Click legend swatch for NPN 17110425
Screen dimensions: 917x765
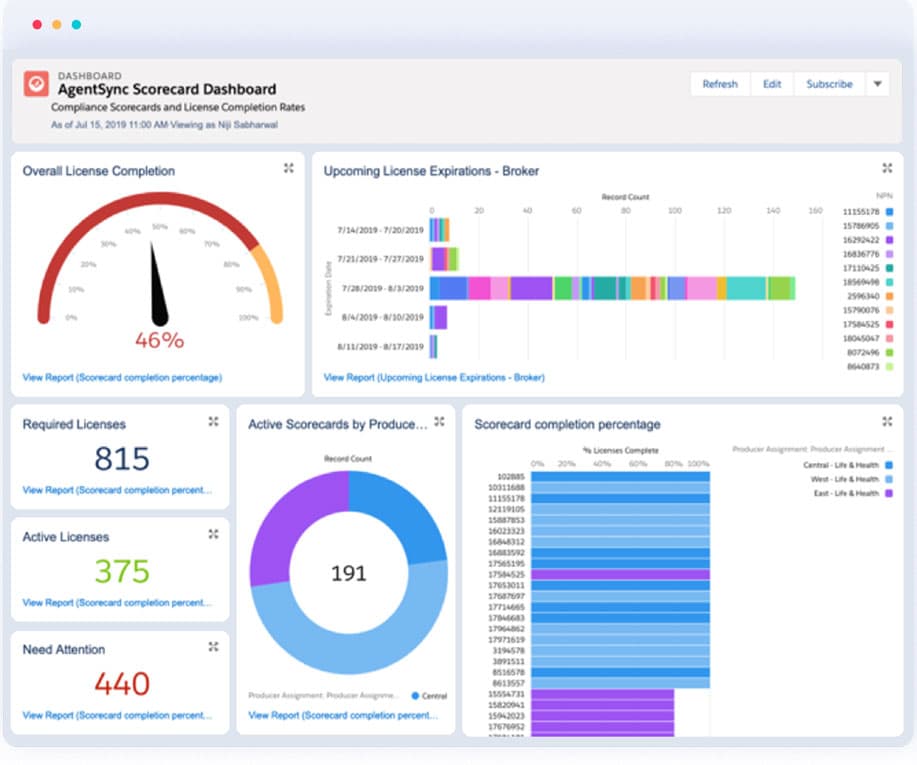tap(889, 268)
